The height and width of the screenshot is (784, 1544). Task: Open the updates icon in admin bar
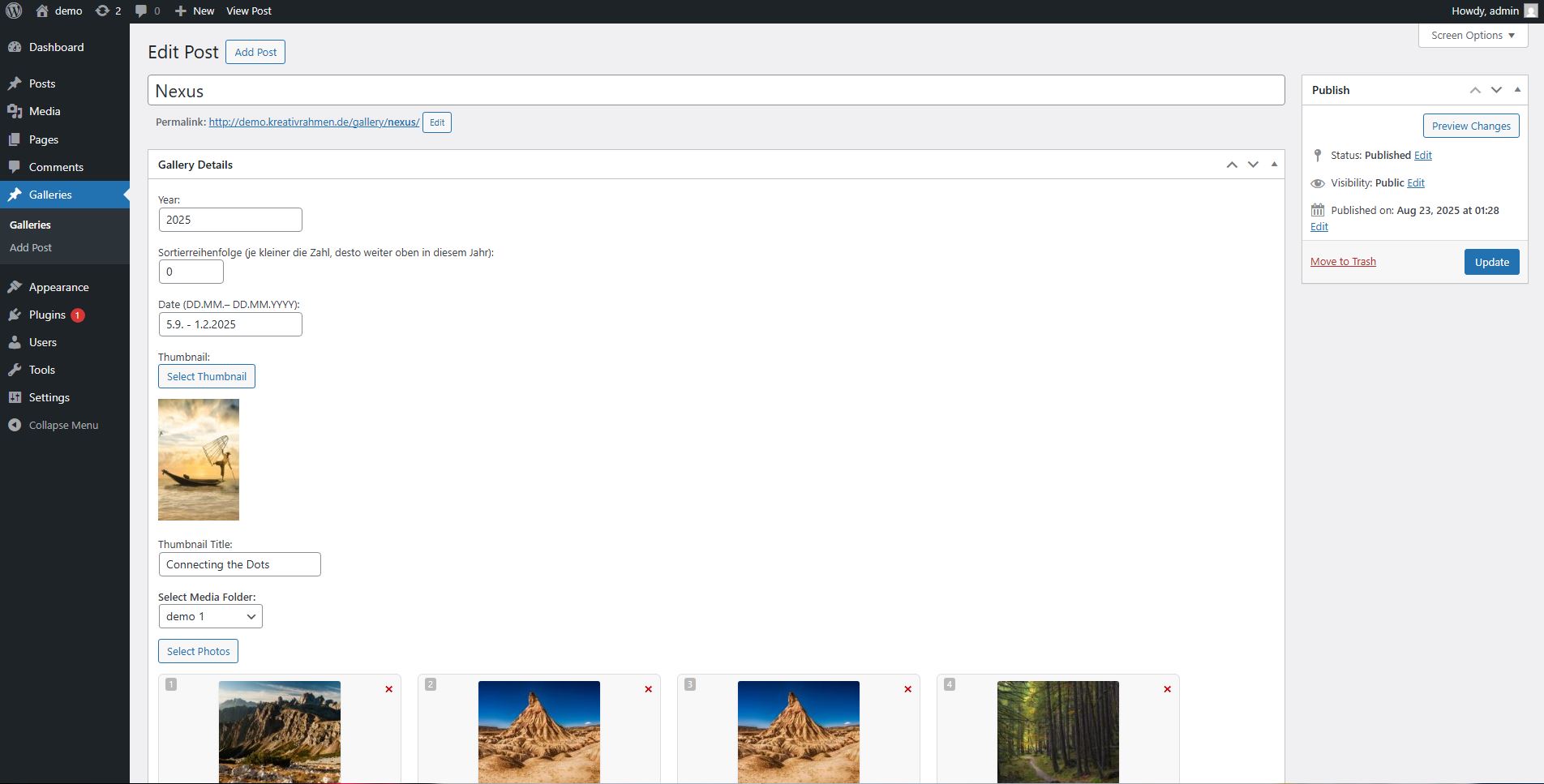[x=102, y=11]
